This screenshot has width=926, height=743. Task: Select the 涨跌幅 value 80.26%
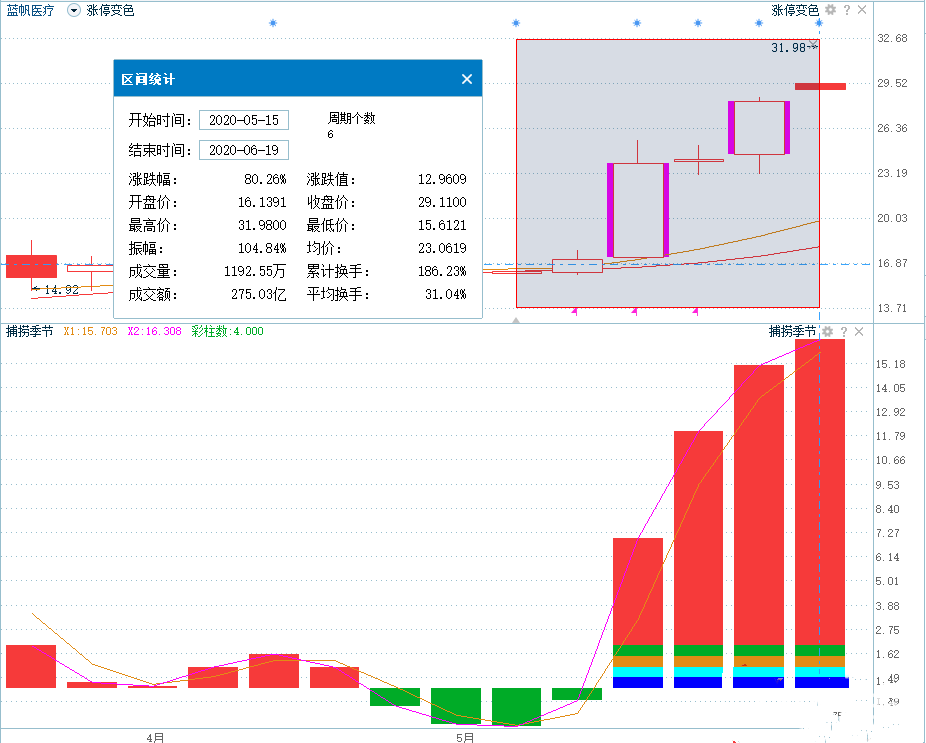pos(265,179)
